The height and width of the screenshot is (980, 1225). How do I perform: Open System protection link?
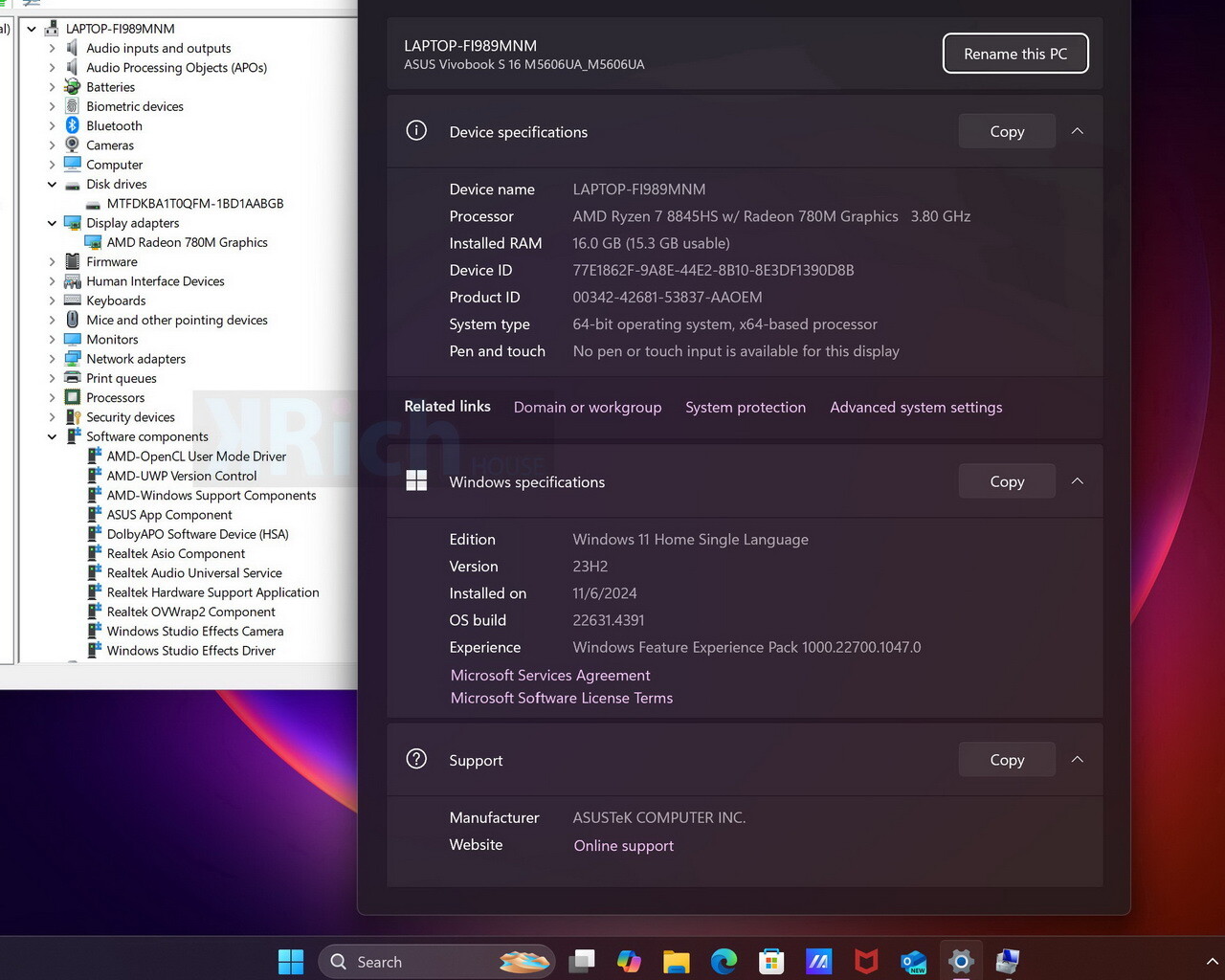(746, 407)
